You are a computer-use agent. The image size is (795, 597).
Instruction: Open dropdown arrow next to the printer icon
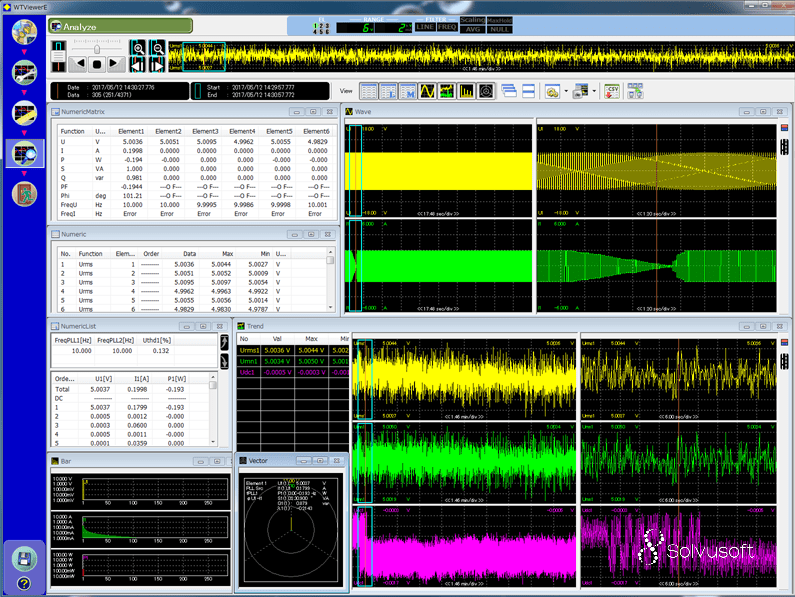[594, 92]
